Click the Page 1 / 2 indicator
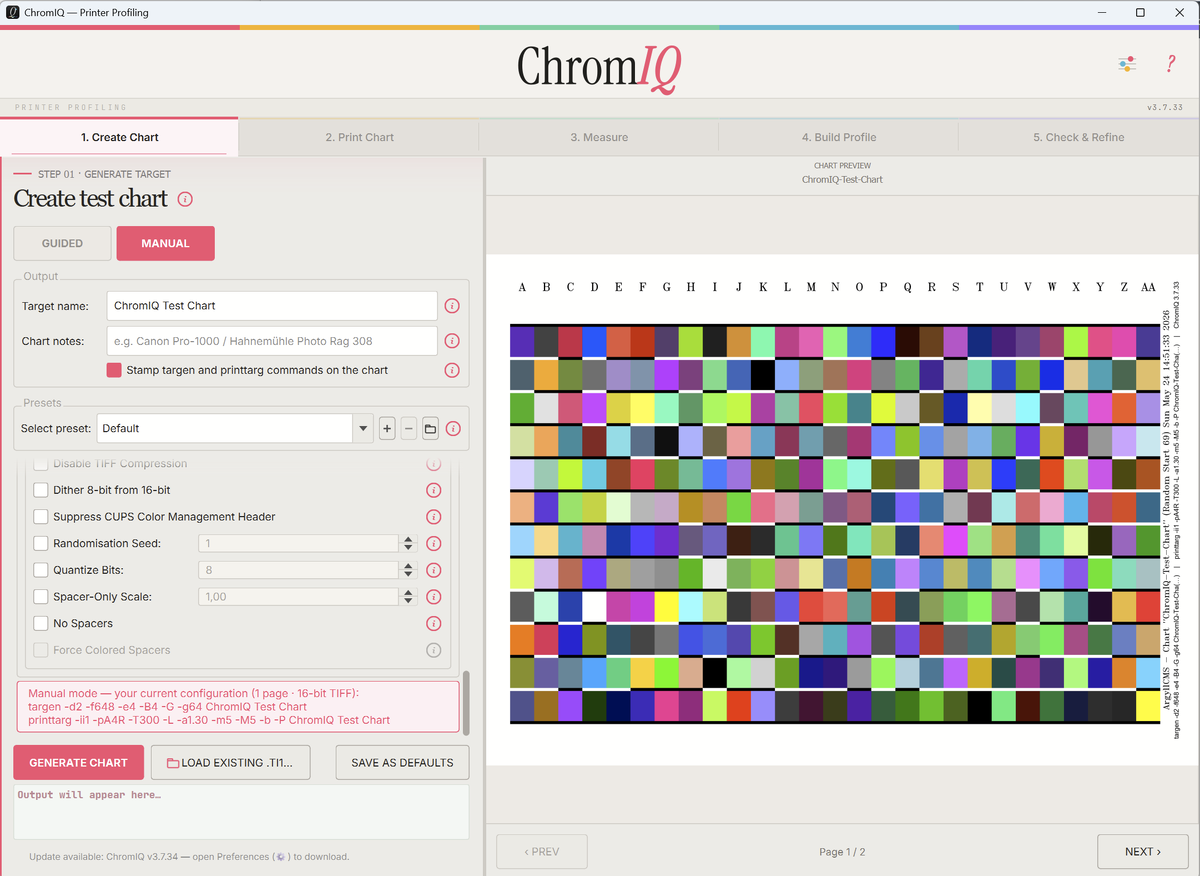Screen dimensions: 1200x876 [842, 852]
